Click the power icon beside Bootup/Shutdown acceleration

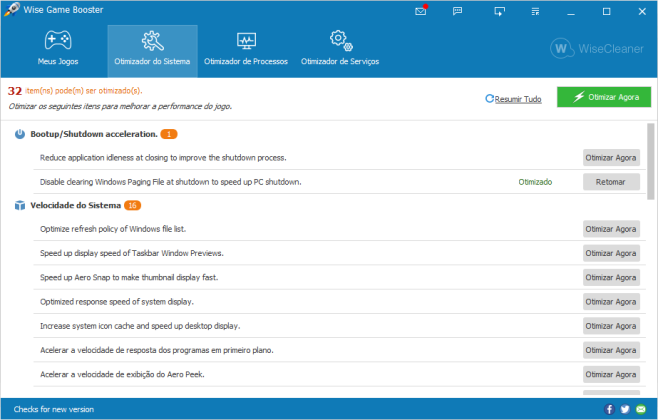[20, 134]
